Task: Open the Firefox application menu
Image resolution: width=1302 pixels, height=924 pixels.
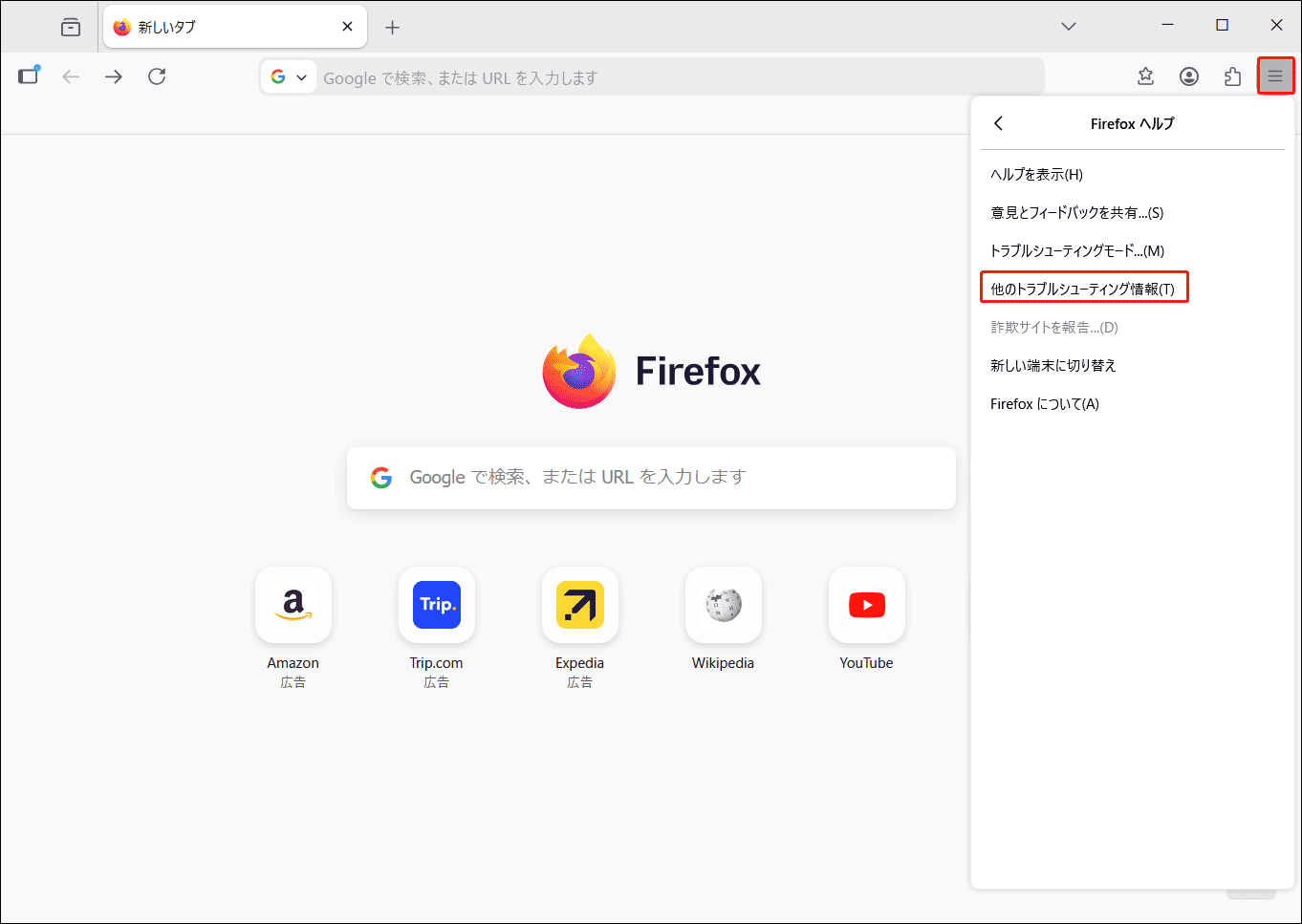Action: pyautogui.click(x=1276, y=76)
